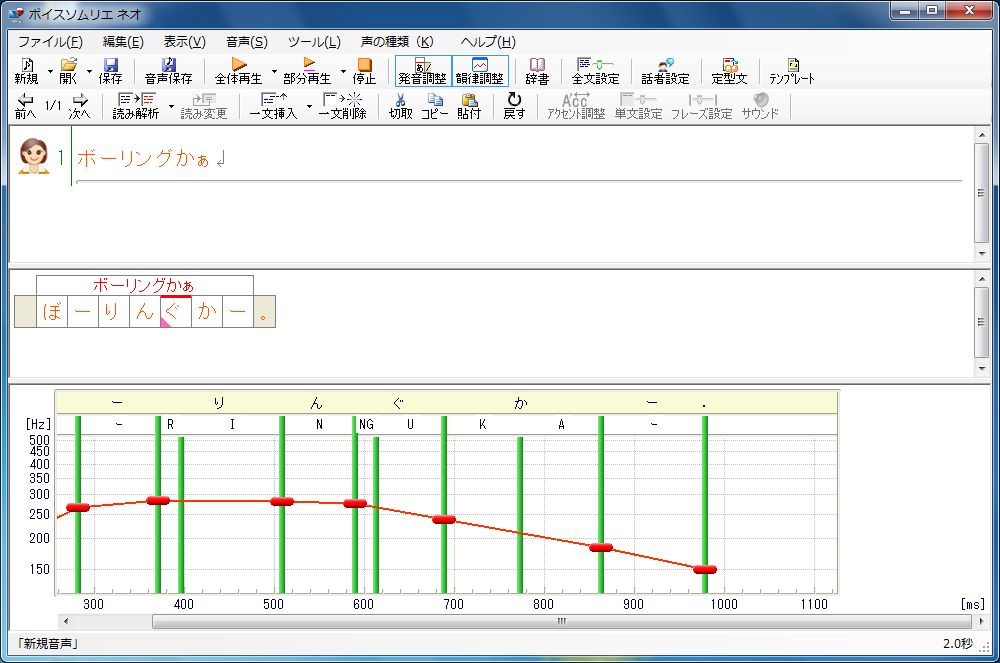Click the 読み変更 reading change icon
The width and height of the screenshot is (1000, 663).
pos(203,106)
